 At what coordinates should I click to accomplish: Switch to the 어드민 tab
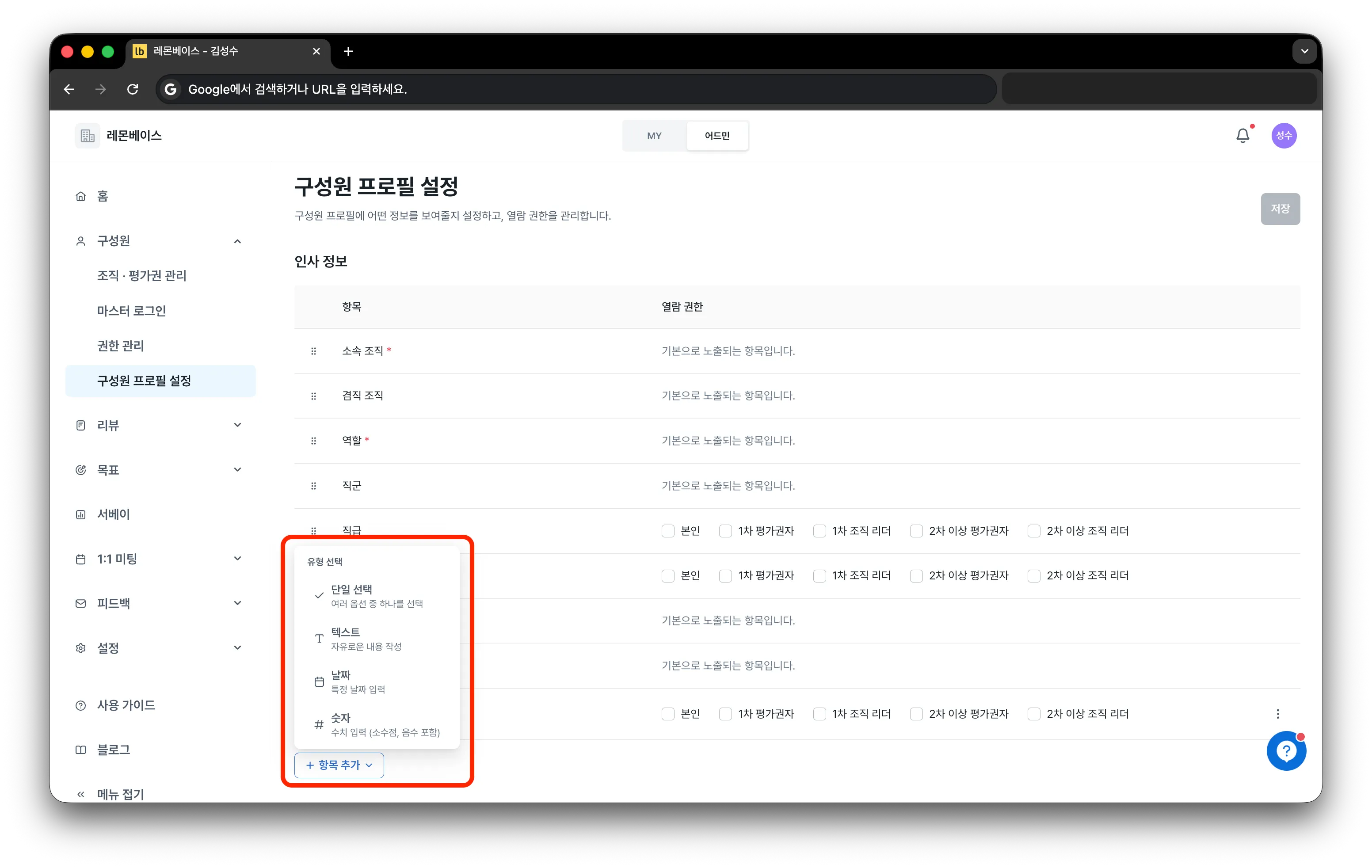[x=717, y=136]
